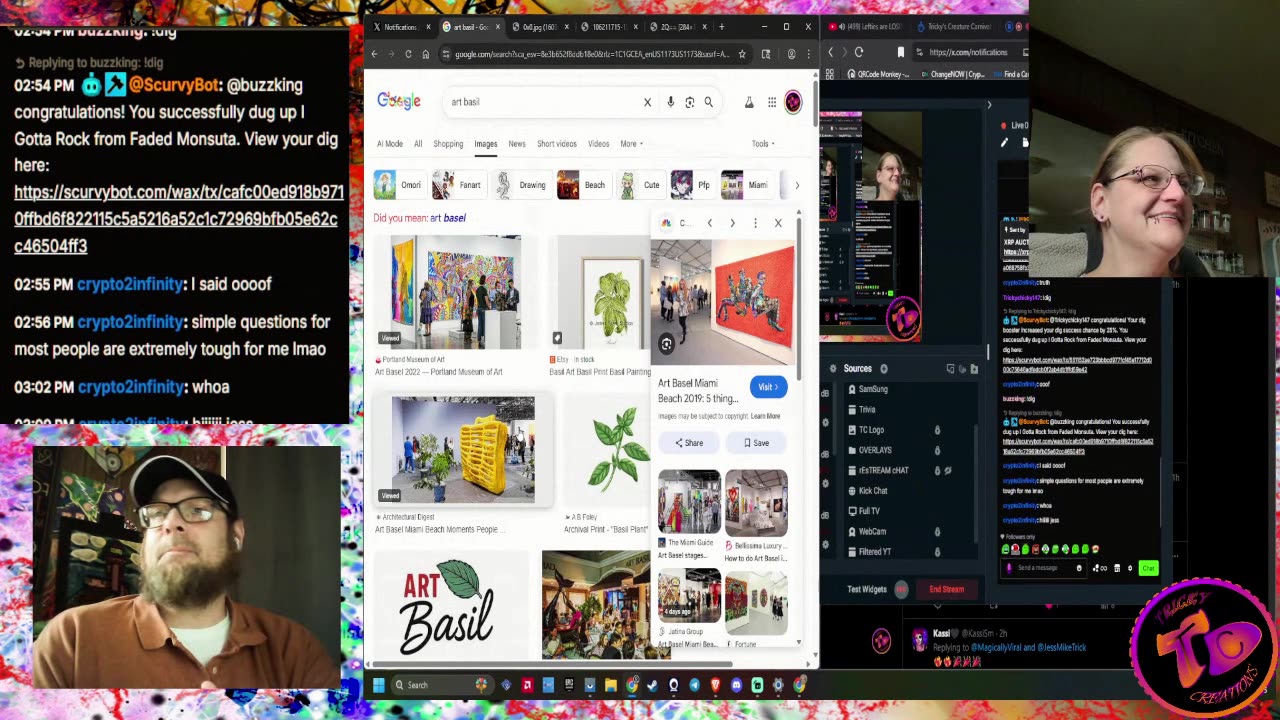Image resolution: width=1280 pixels, height=720 pixels.
Task: Click End Stream button
Action: 946,589
